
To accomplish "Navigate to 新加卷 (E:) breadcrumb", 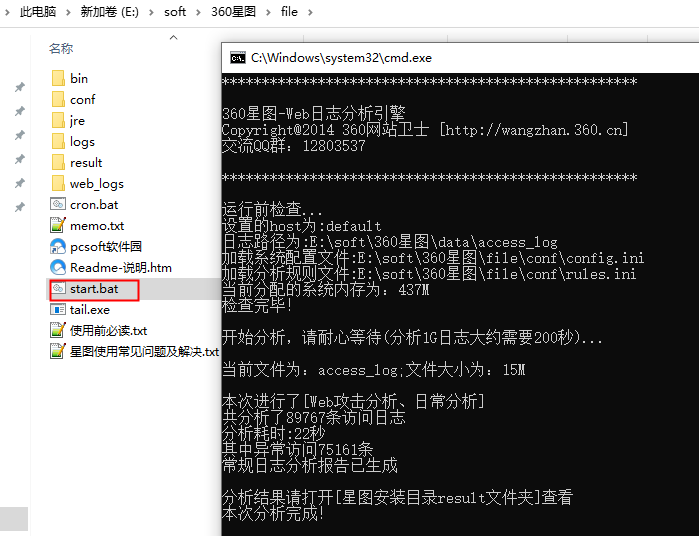I will point(110,12).
